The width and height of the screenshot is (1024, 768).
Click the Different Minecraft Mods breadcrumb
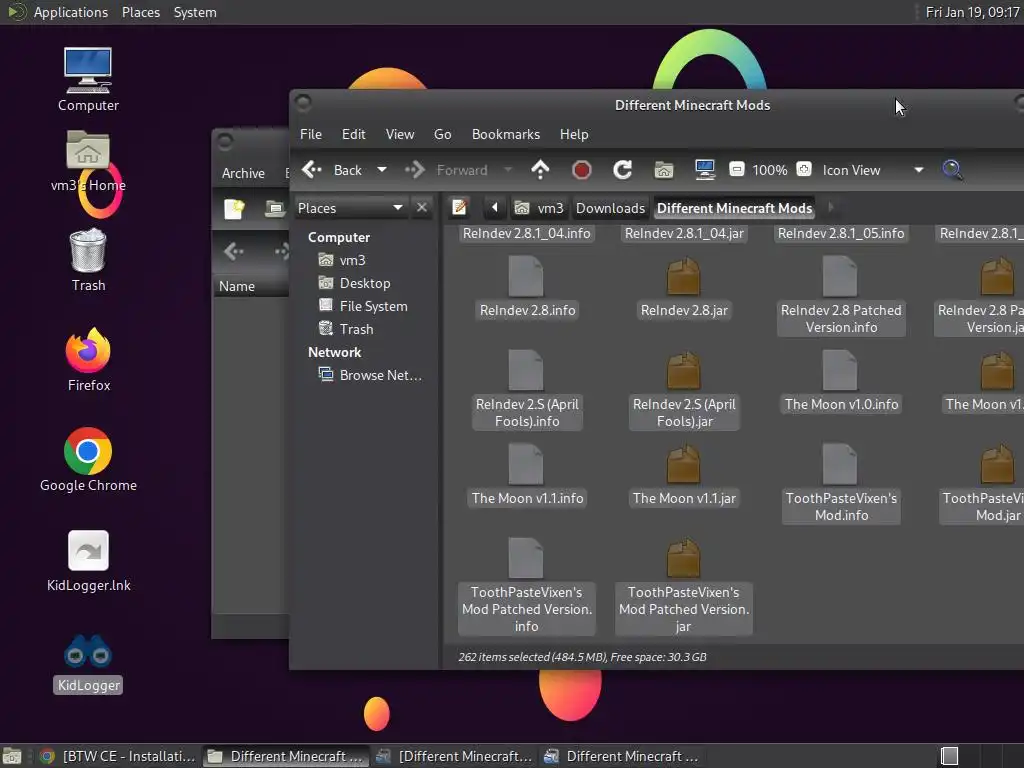click(734, 208)
